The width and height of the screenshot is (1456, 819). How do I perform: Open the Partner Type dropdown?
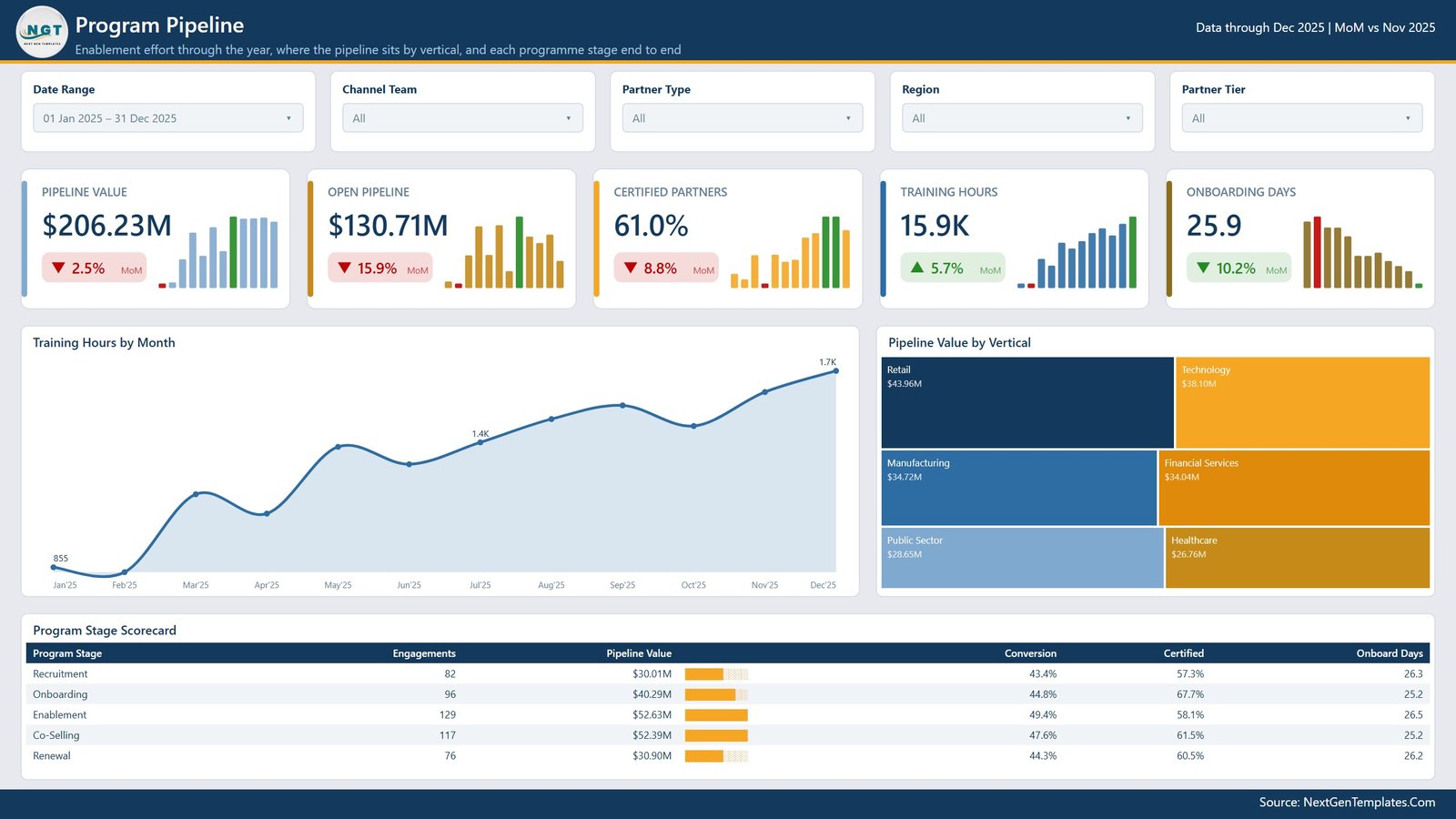(x=743, y=118)
